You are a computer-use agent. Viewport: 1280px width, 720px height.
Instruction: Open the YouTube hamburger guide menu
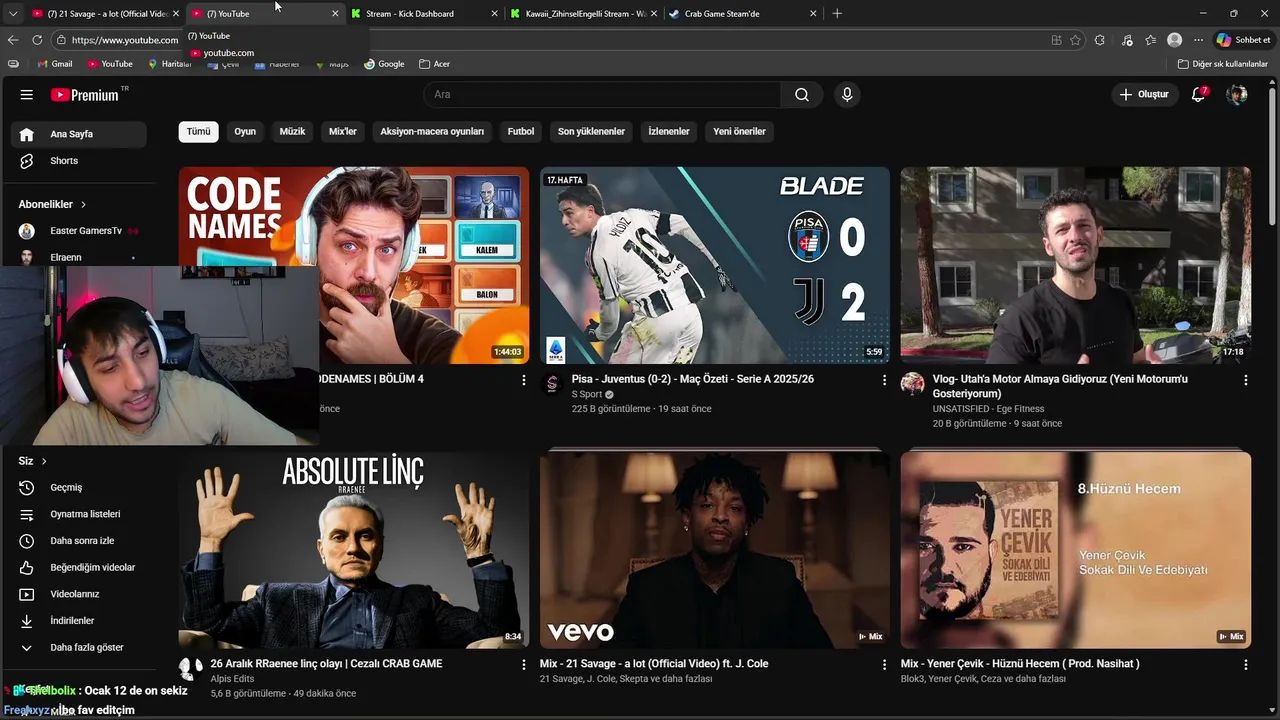pyautogui.click(x=27, y=95)
